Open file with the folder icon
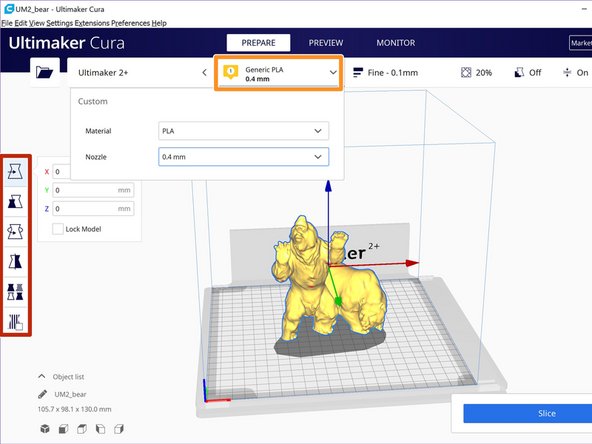The image size is (592, 444). 44,72
